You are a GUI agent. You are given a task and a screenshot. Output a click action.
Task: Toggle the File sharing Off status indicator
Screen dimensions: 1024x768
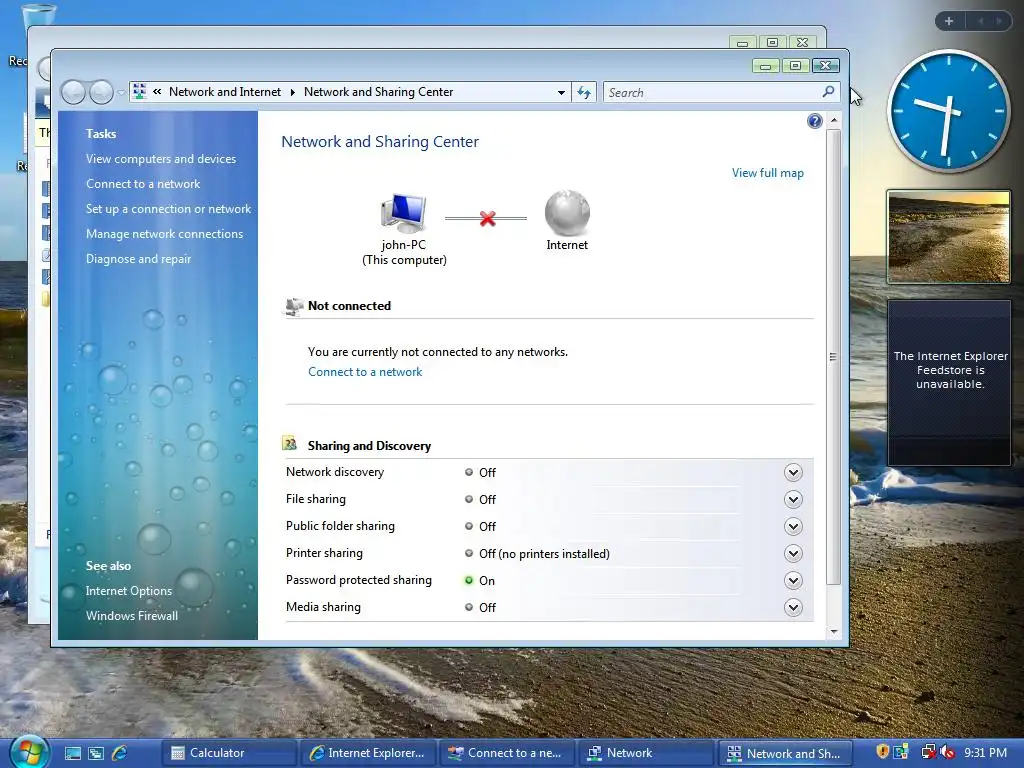click(x=468, y=499)
